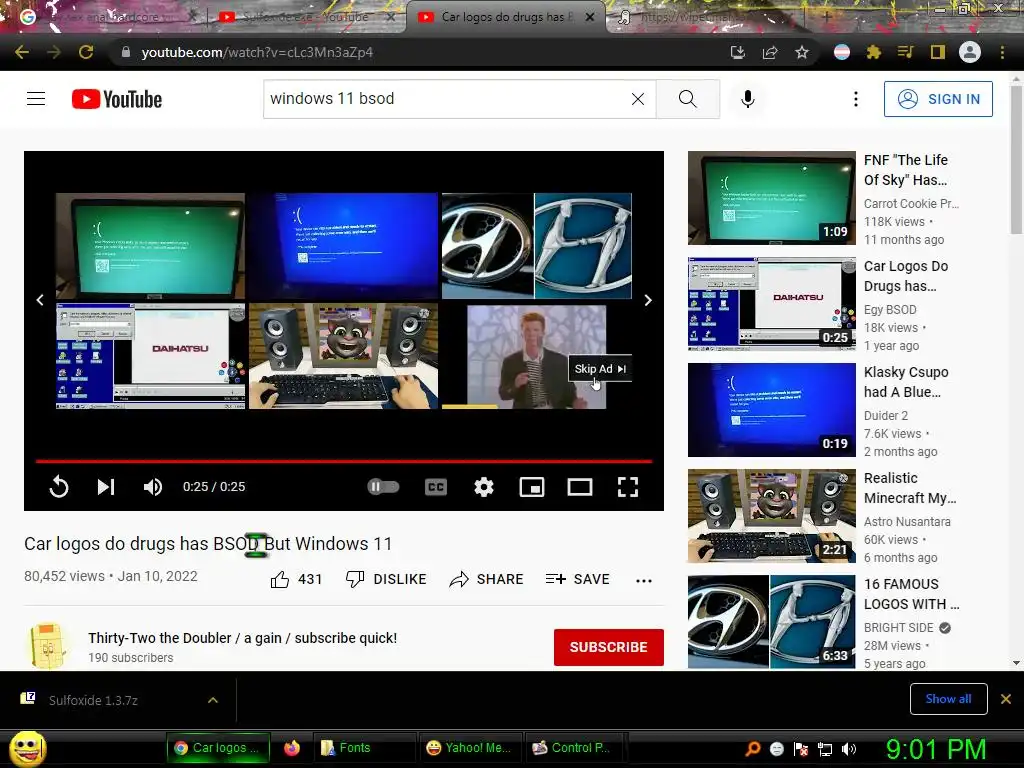
Task: Click Skip Ad button
Action: click(600, 369)
